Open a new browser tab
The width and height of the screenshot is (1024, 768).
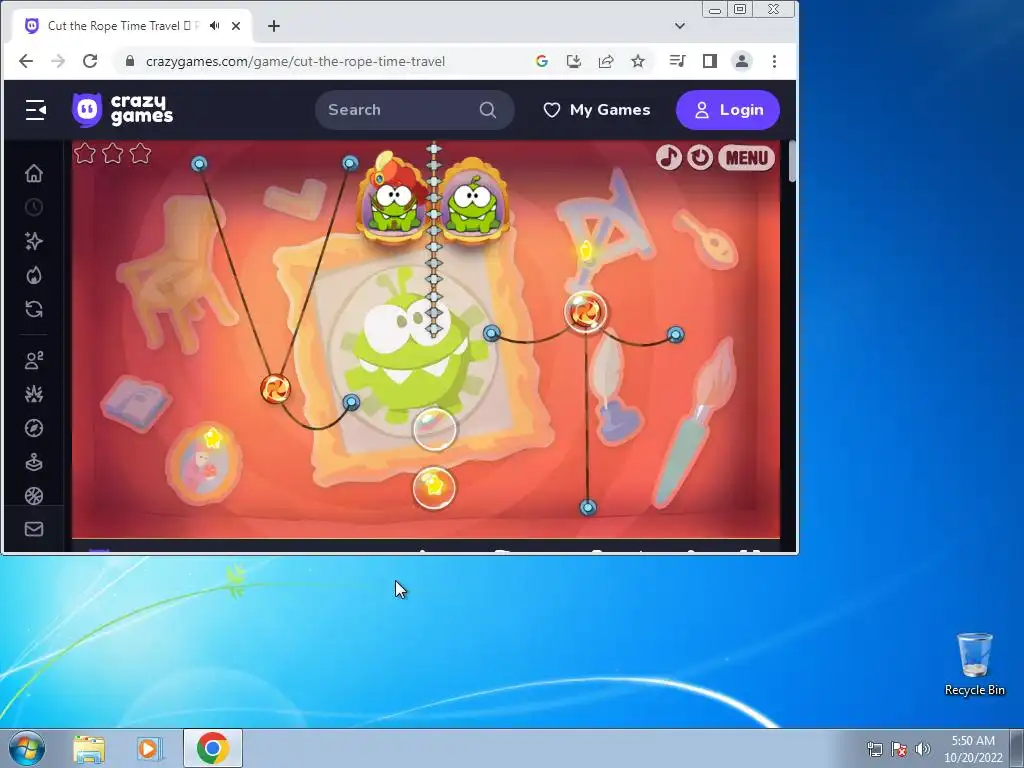(x=274, y=25)
